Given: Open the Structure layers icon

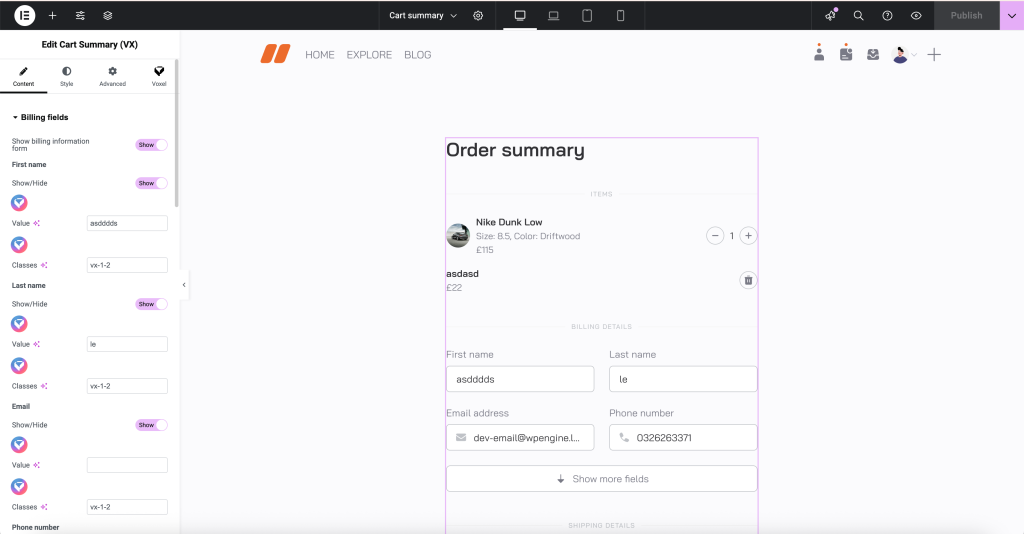Looking at the screenshot, I should [x=108, y=15].
